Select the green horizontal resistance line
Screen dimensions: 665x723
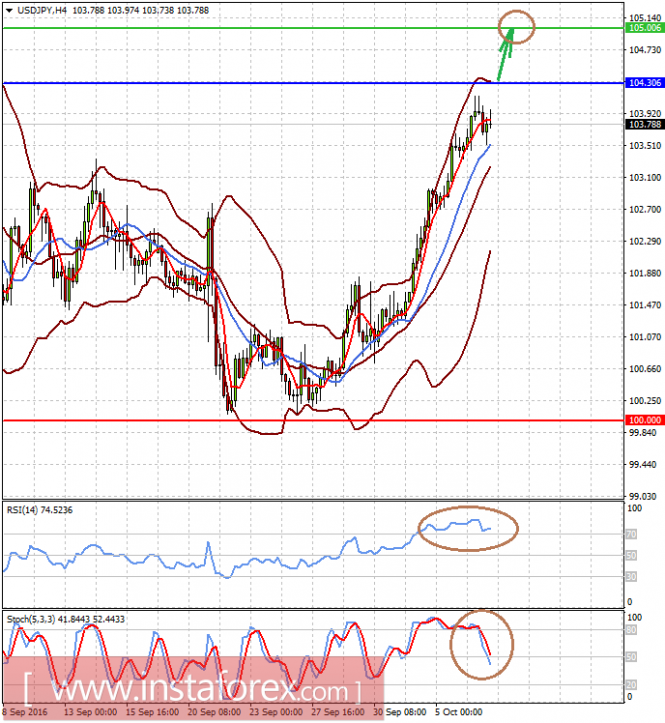tap(314, 28)
